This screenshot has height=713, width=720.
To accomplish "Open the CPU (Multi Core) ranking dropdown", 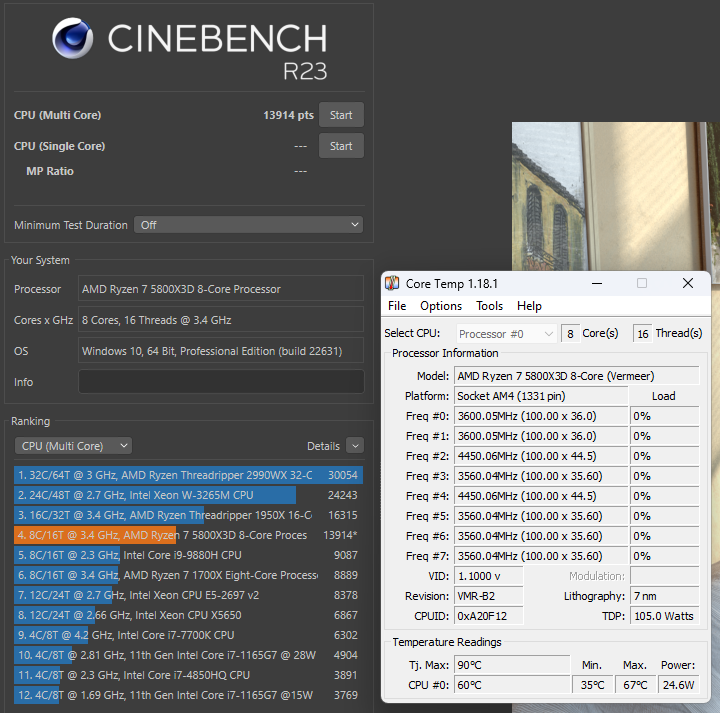I will (73, 446).
